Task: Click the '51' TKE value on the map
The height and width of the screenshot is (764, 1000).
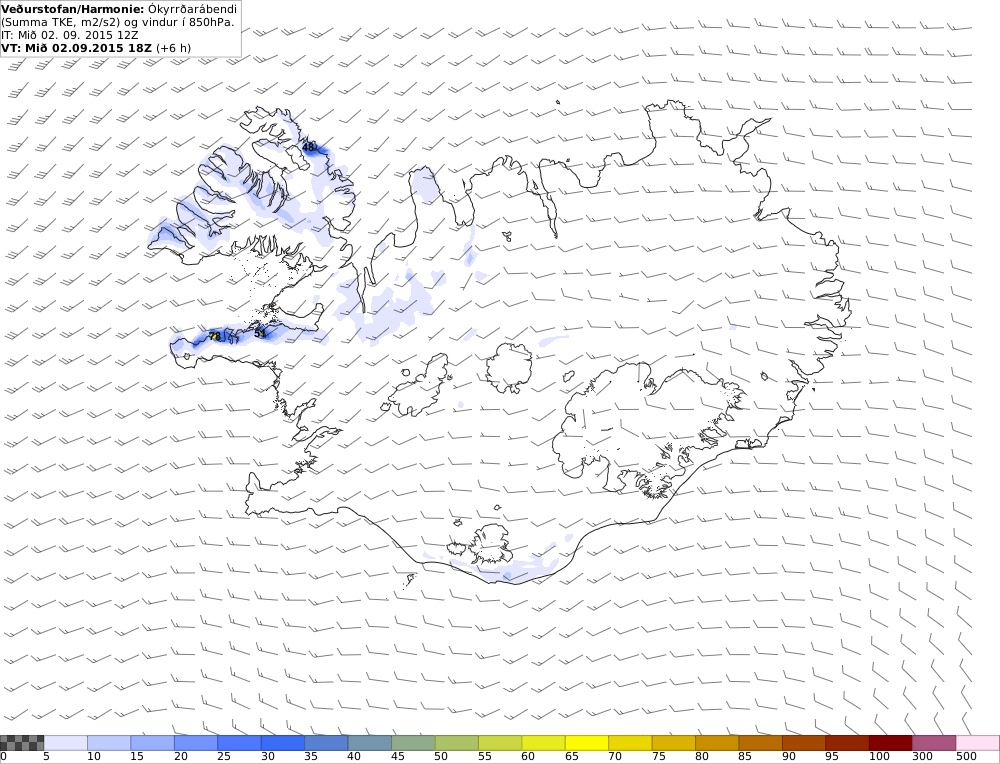Action: [260, 333]
